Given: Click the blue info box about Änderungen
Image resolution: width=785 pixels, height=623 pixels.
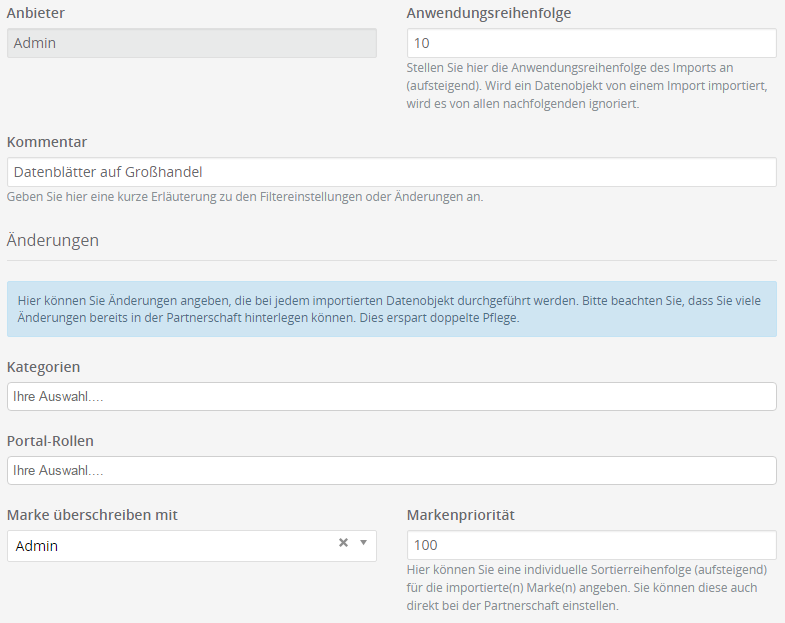Looking at the screenshot, I should (x=391, y=308).
